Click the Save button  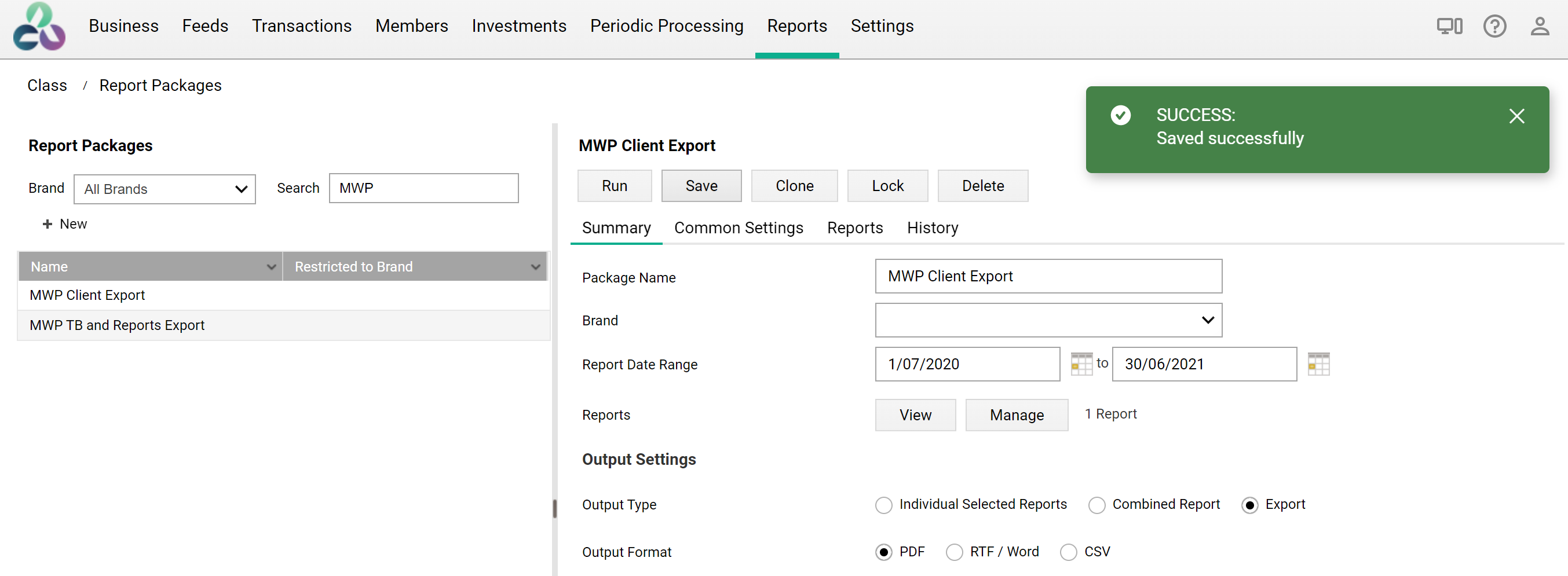coord(701,186)
